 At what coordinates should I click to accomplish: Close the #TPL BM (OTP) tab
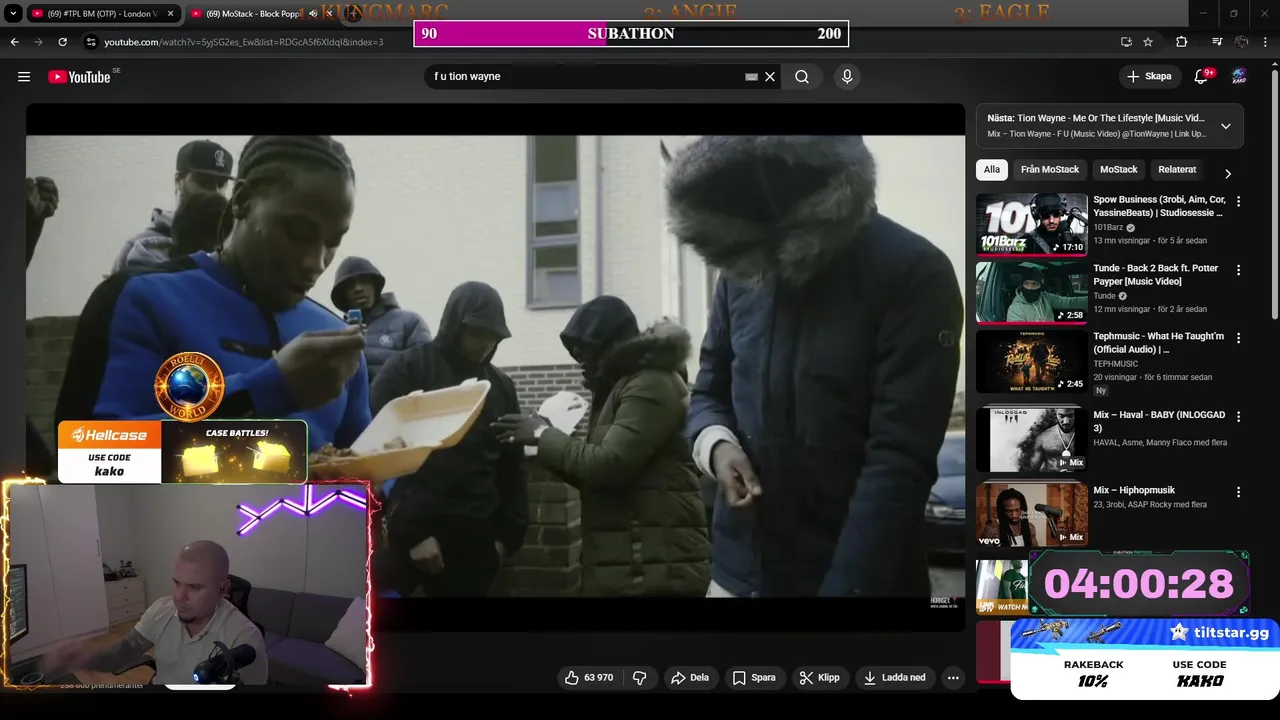170,14
